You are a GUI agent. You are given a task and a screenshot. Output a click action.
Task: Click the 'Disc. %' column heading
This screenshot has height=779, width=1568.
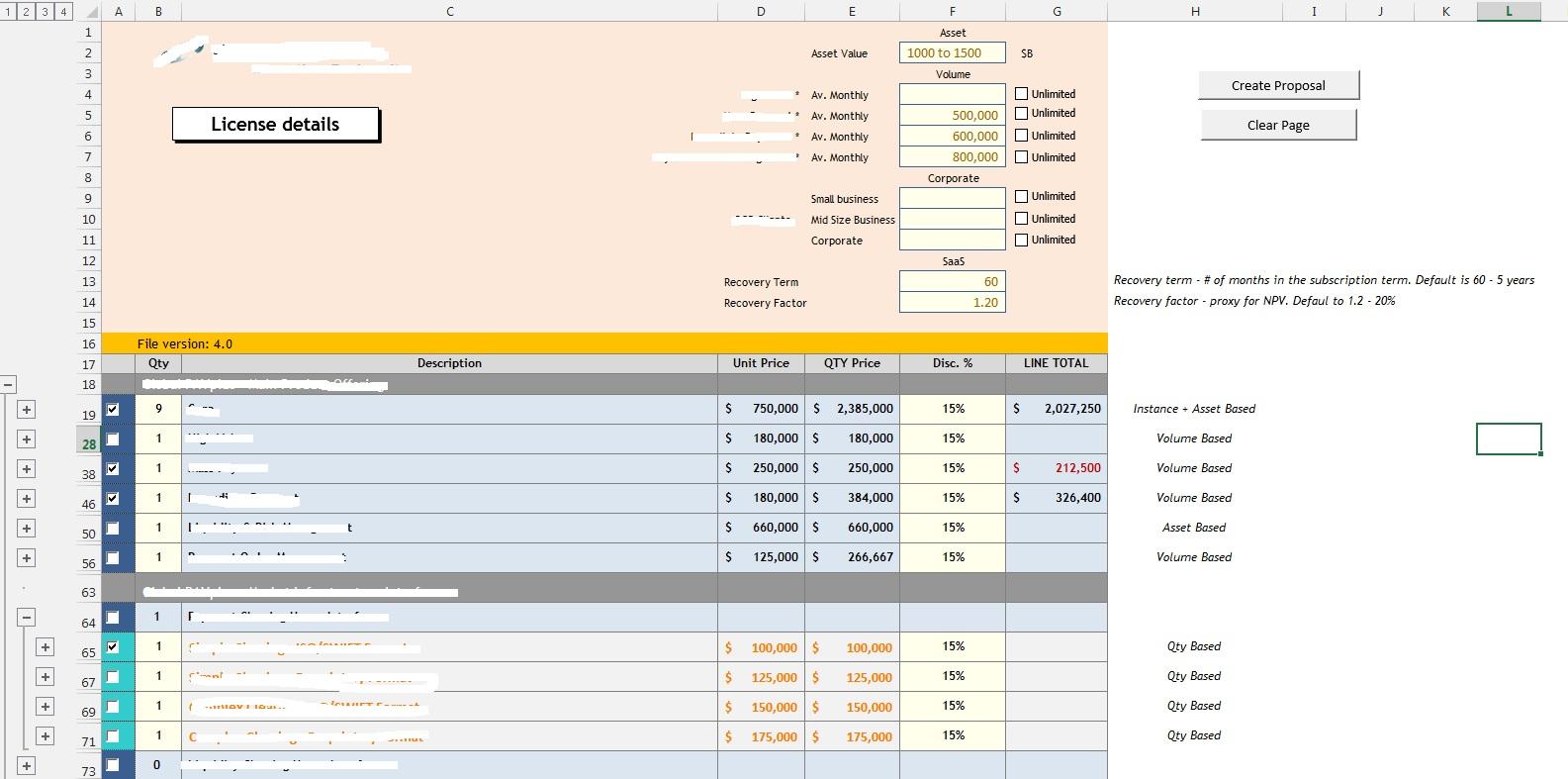(953, 363)
